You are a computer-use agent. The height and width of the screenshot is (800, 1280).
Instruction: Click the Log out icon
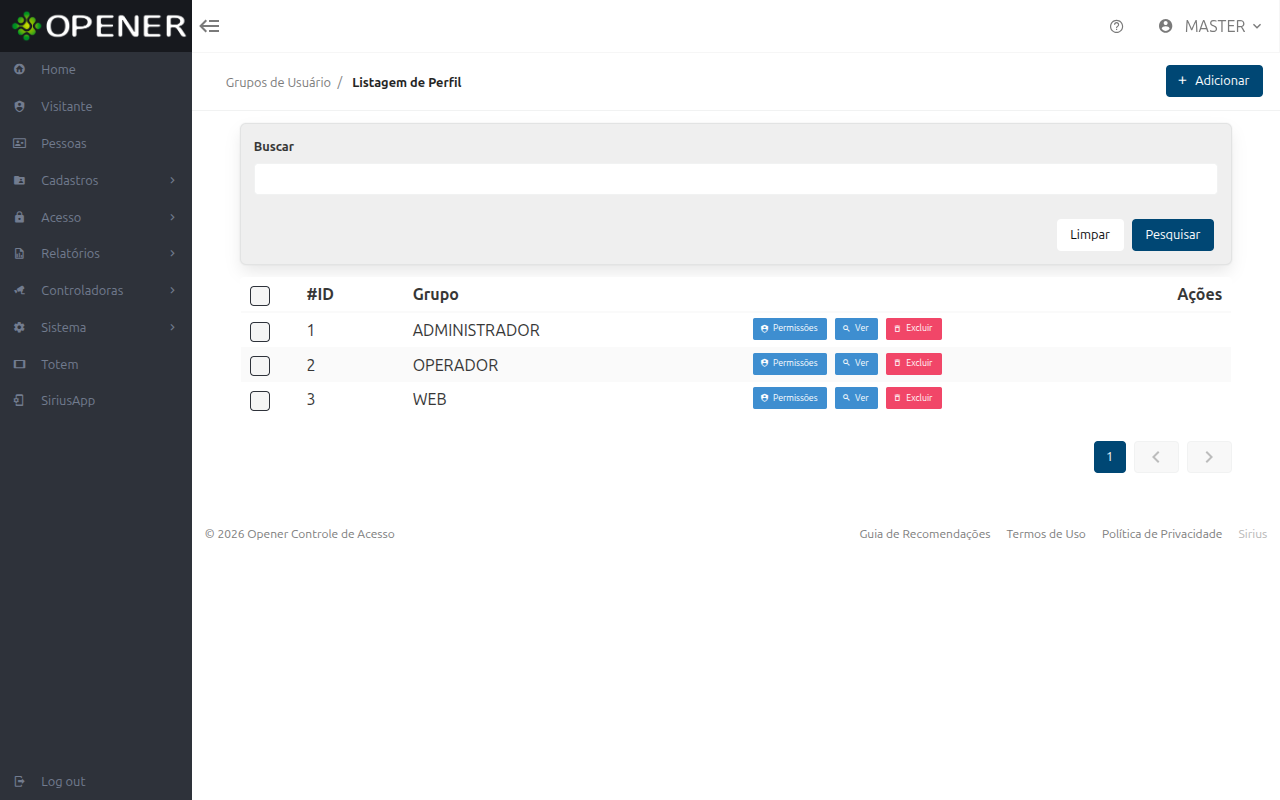point(19,781)
